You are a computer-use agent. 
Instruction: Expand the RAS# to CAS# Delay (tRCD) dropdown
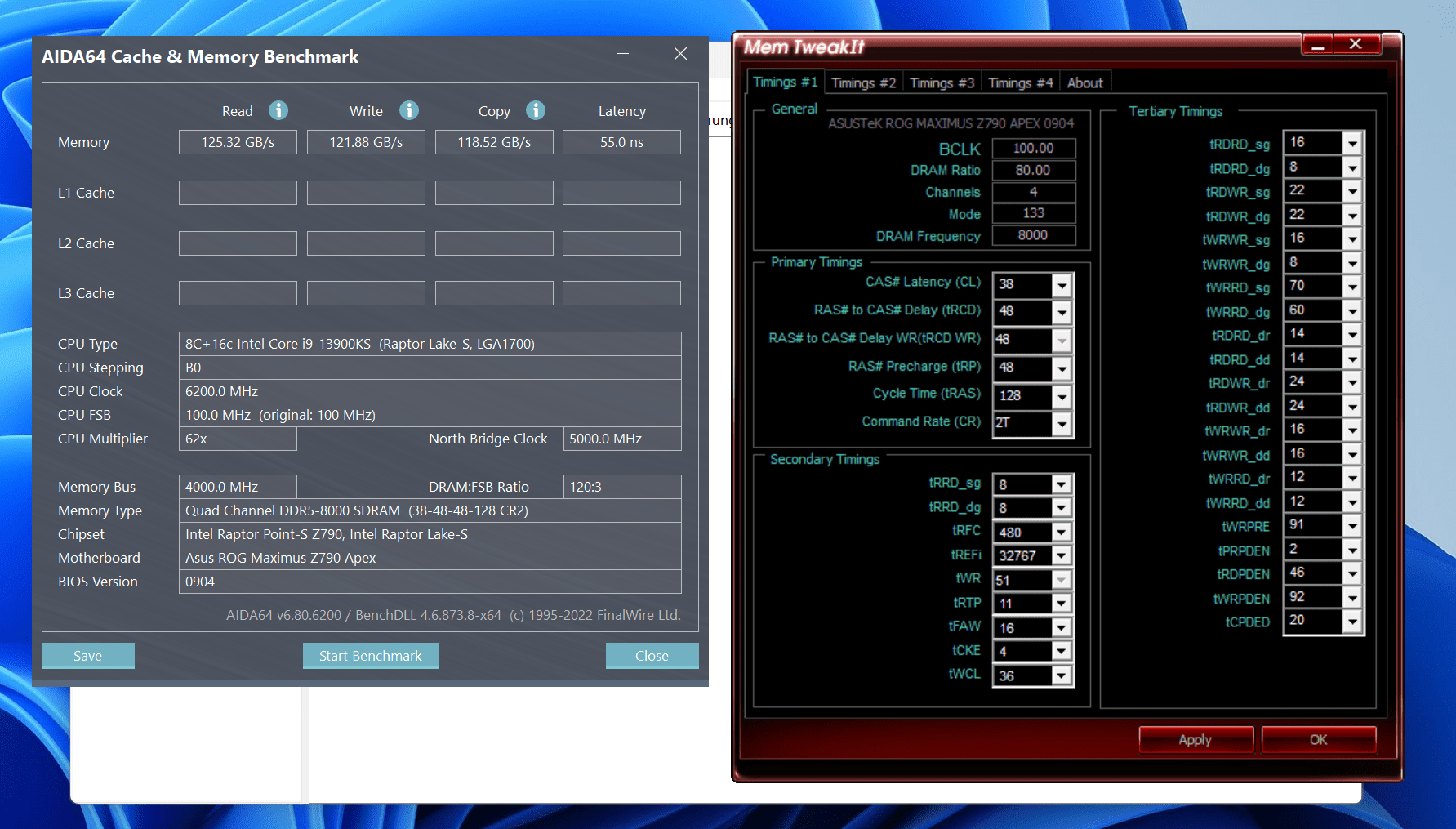[1062, 312]
